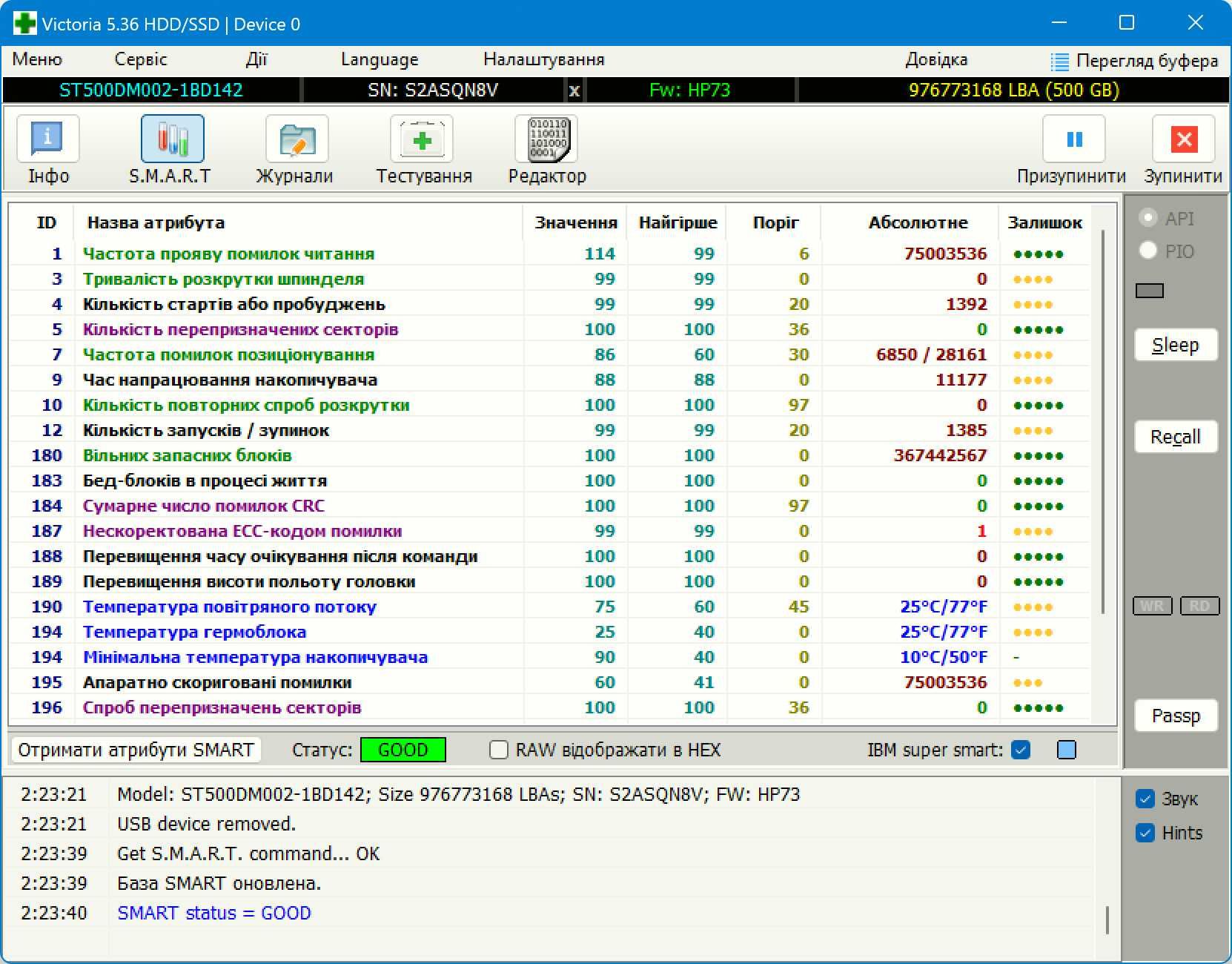1232x964 pixels.
Task: Click the 976773168 LBA (500 GB) label
Action: pos(1013,90)
